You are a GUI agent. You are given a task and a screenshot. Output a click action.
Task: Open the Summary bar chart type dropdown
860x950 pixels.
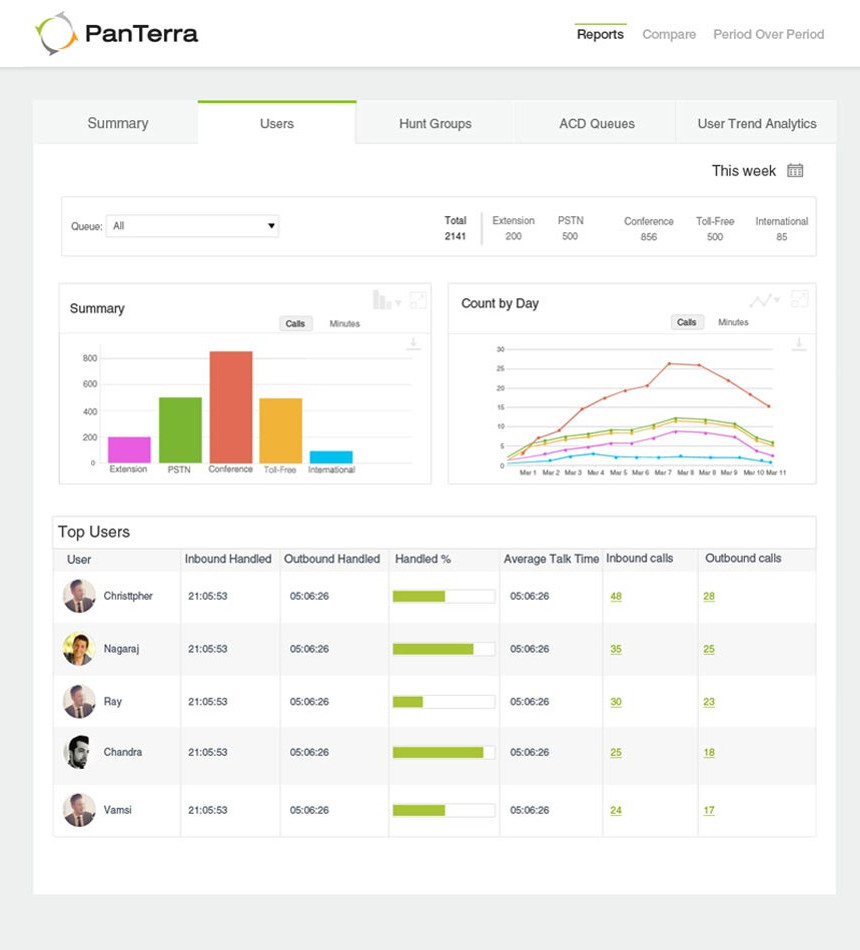pyautogui.click(x=386, y=300)
